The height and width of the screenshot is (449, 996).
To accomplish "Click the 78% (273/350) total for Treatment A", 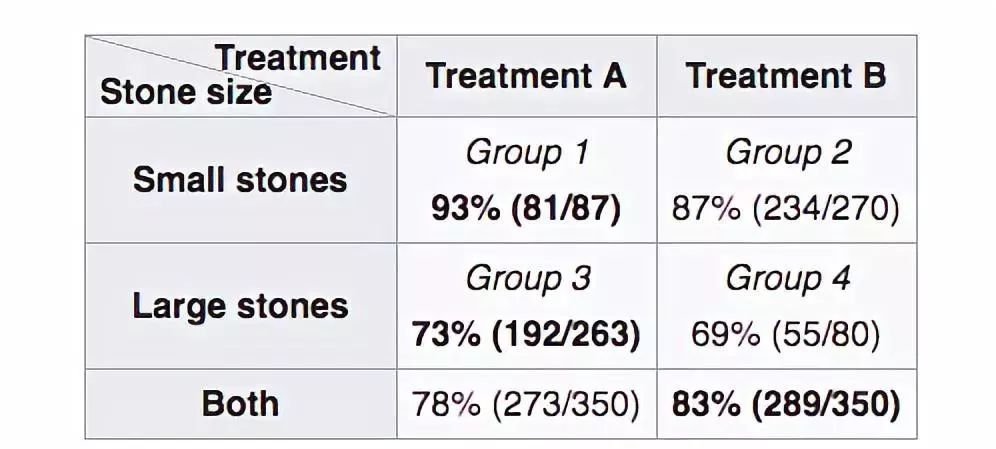I will point(526,404).
